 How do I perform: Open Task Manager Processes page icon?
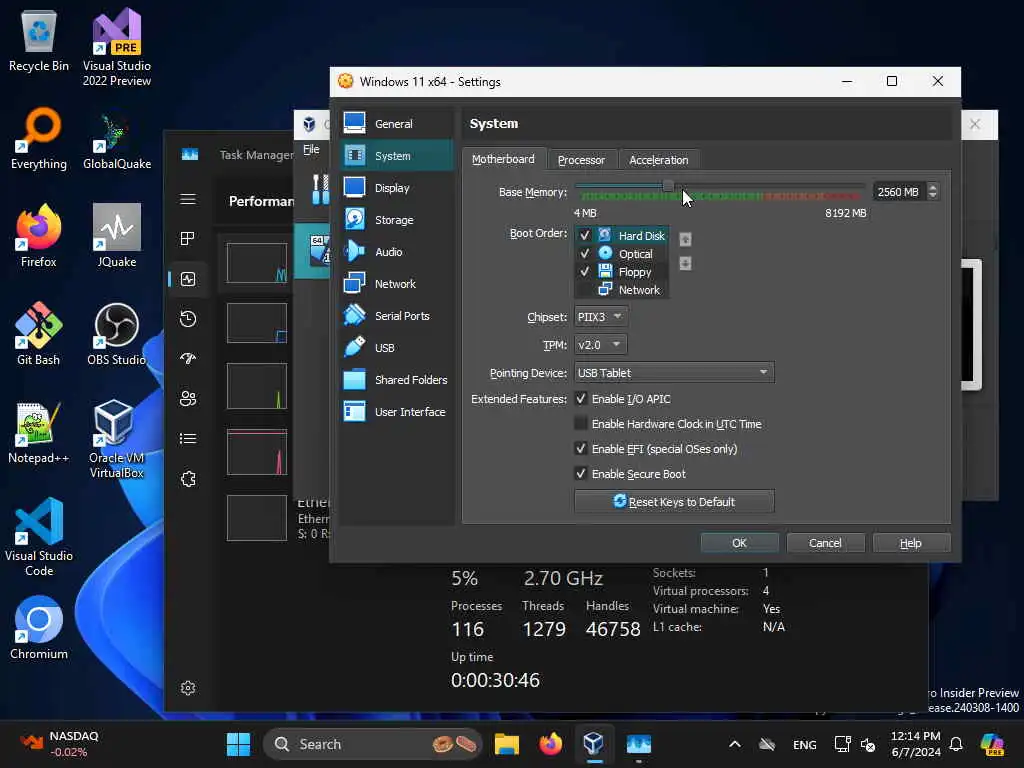188,238
